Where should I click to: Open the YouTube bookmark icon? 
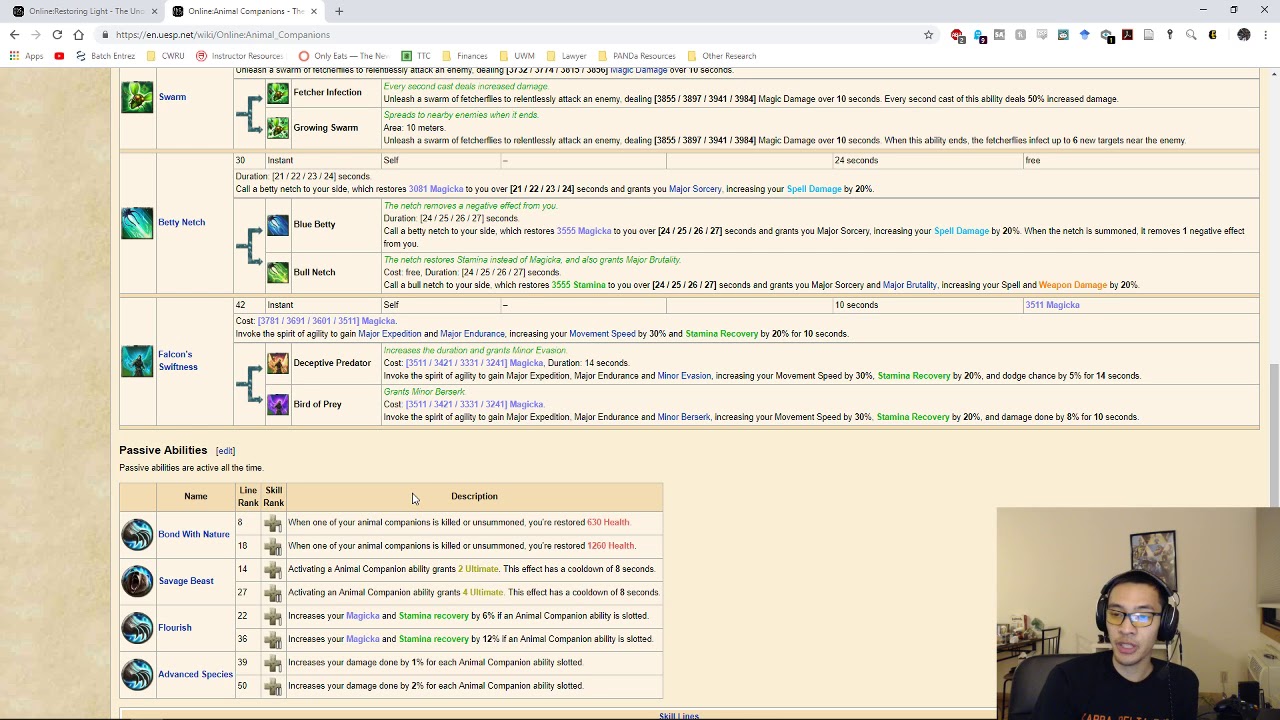click(59, 56)
